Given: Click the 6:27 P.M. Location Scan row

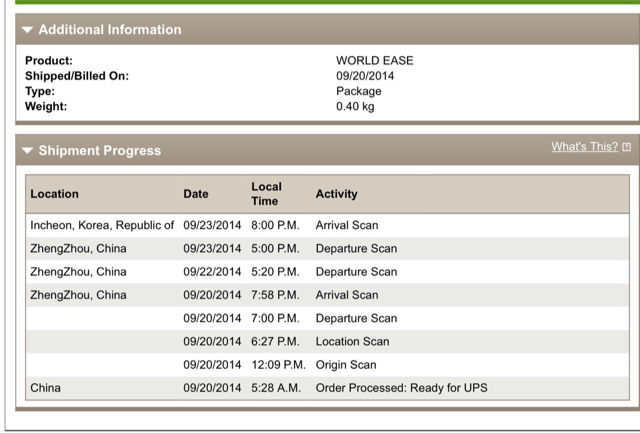Looking at the screenshot, I should (x=327, y=342).
